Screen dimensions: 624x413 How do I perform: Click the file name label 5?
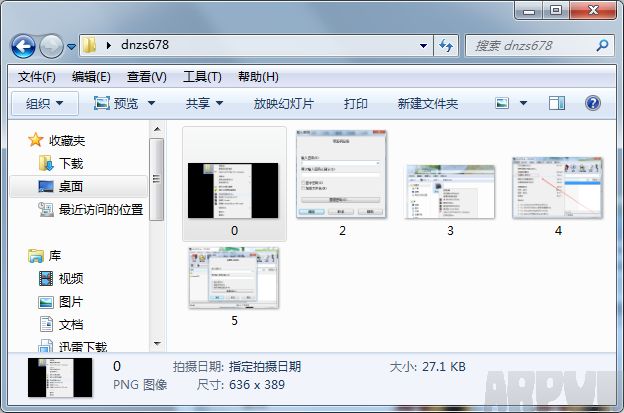coord(234,320)
